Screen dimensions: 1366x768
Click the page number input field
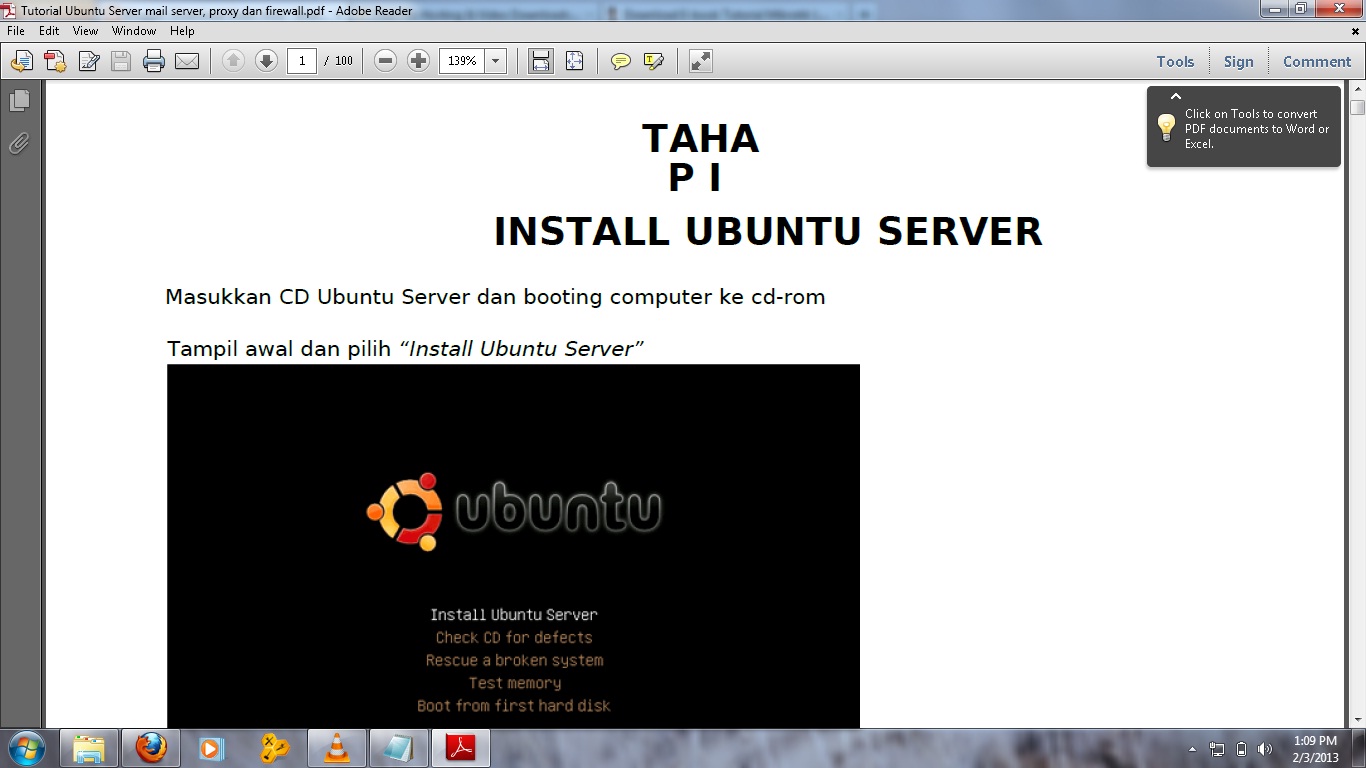(x=302, y=61)
